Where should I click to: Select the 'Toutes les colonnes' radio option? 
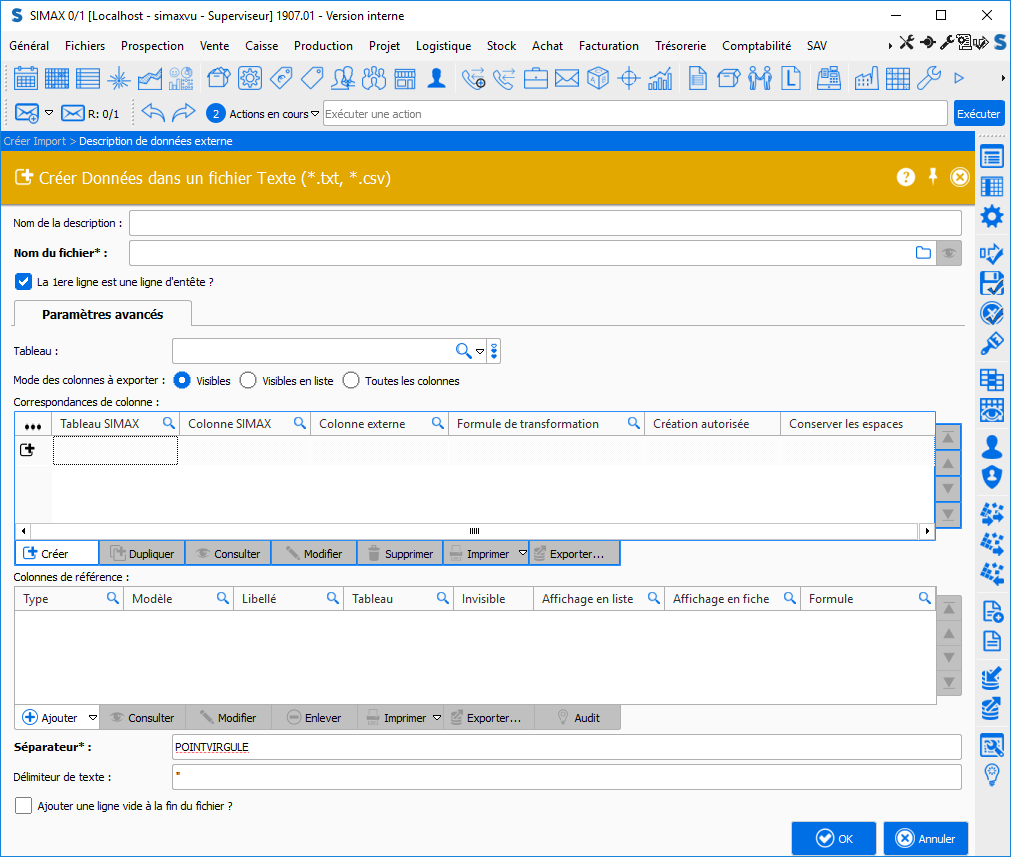click(351, 381)
